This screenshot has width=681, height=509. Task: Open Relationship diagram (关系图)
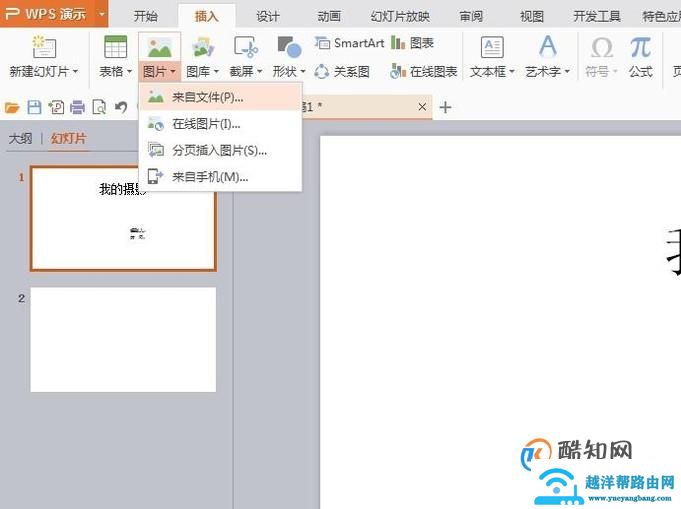coord(342,71)
